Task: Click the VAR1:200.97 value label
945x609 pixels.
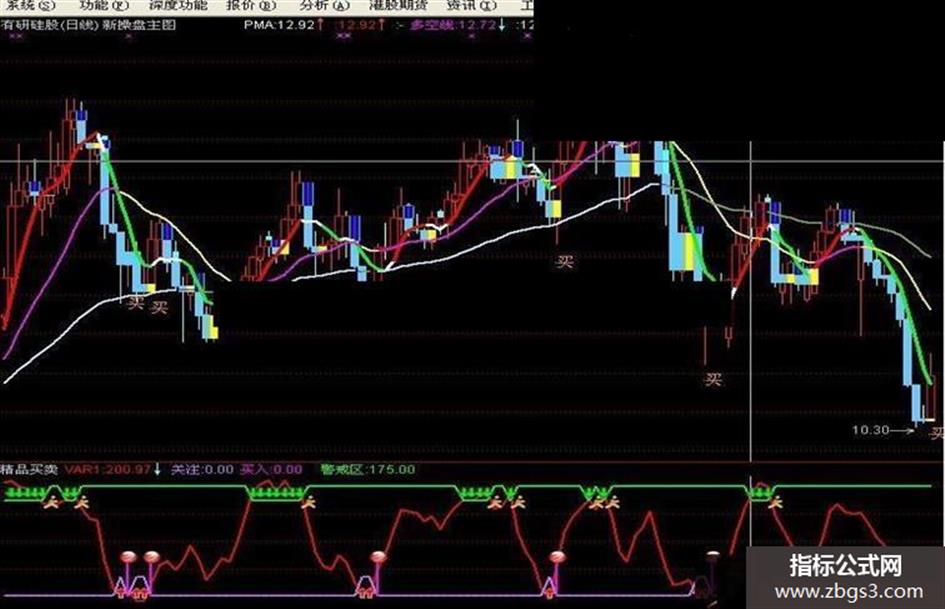Action: 108,469
